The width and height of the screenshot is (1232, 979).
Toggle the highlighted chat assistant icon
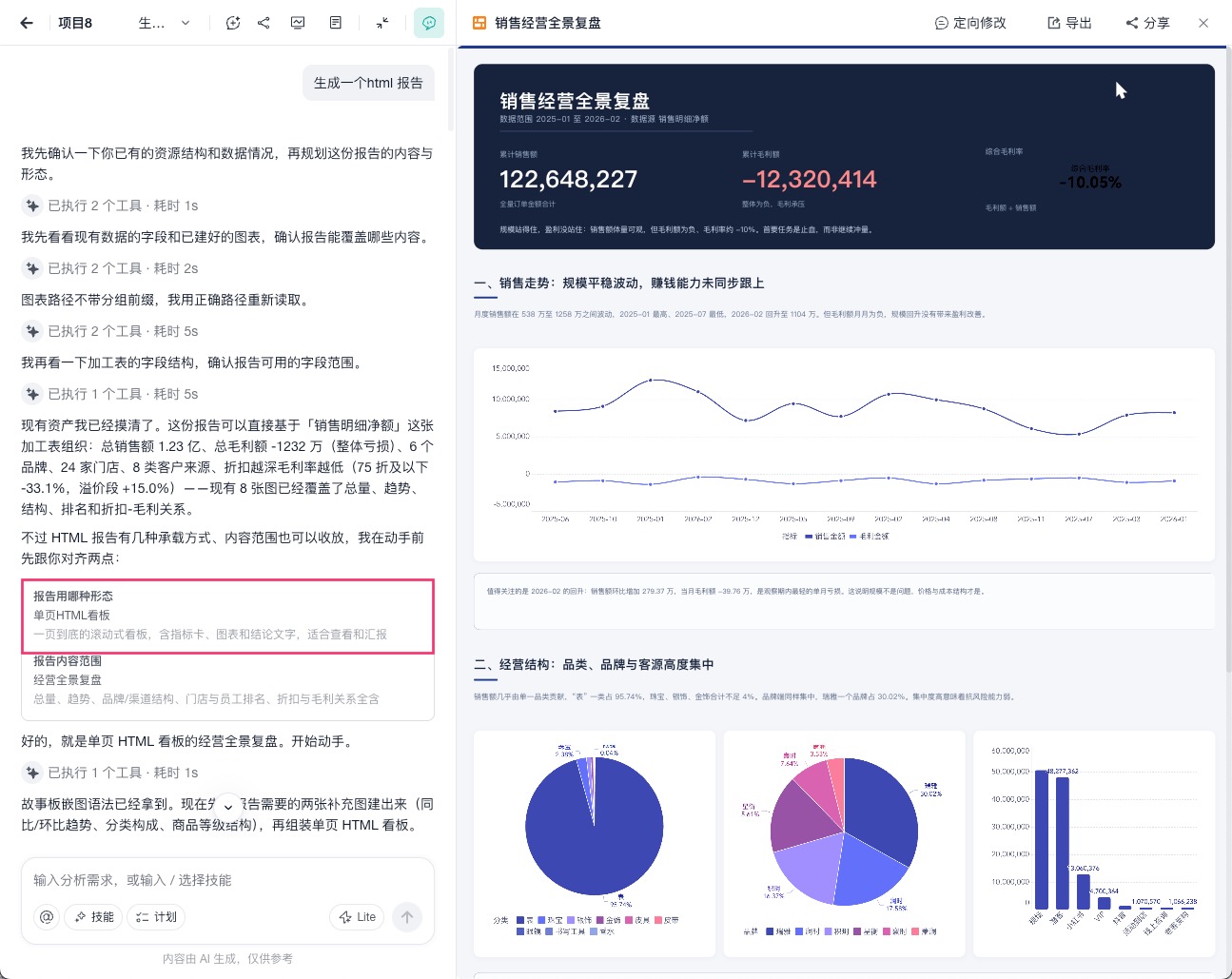[429, 23]
